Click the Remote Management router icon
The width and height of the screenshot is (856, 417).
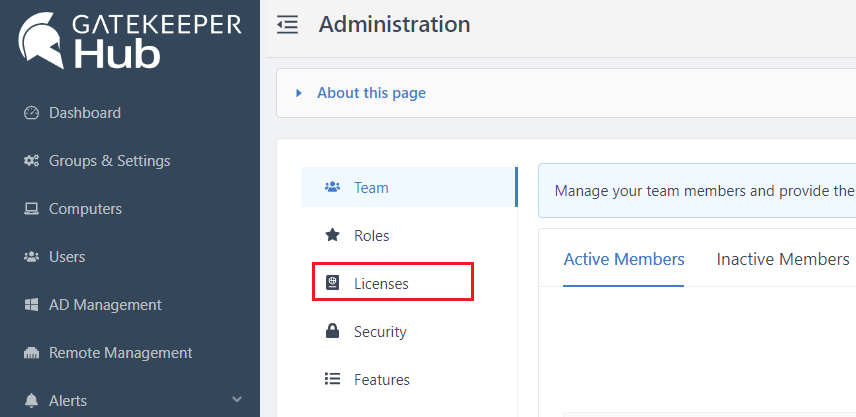coord(31,353)
